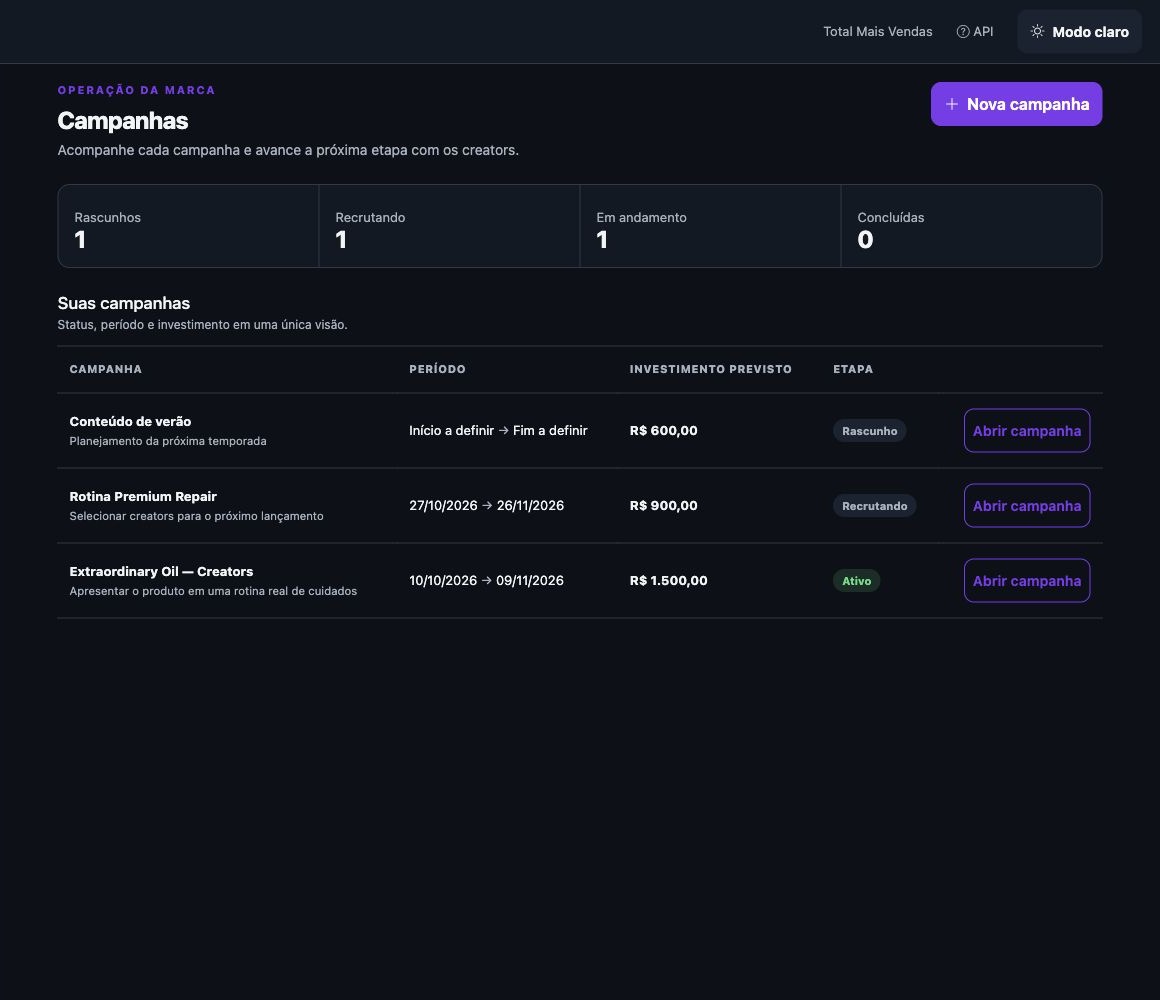Select the Concluídas summary card
Viewport: 1160px width, 1000px height.
971,226
